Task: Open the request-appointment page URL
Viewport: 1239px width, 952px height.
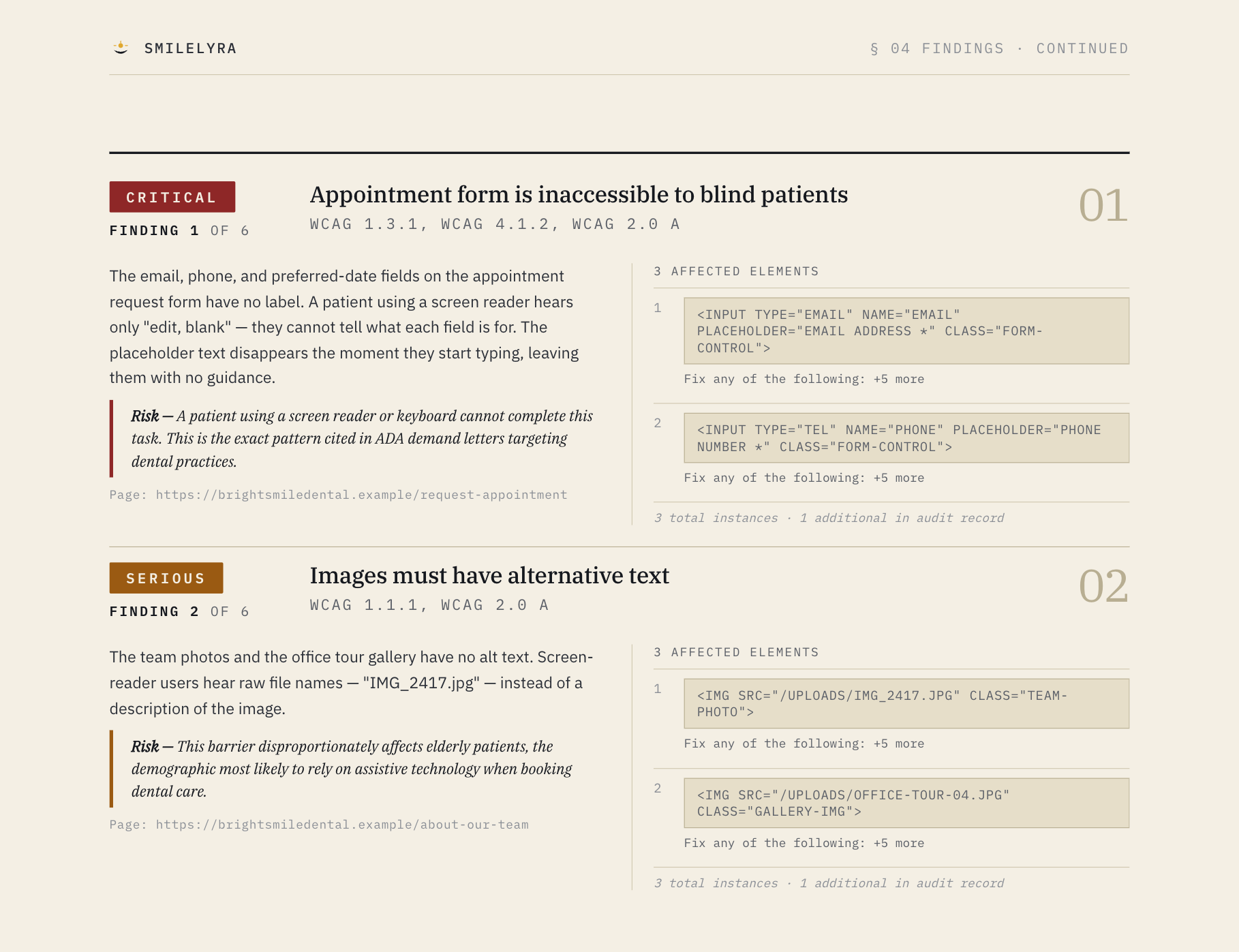Action: tap(361, 495)
